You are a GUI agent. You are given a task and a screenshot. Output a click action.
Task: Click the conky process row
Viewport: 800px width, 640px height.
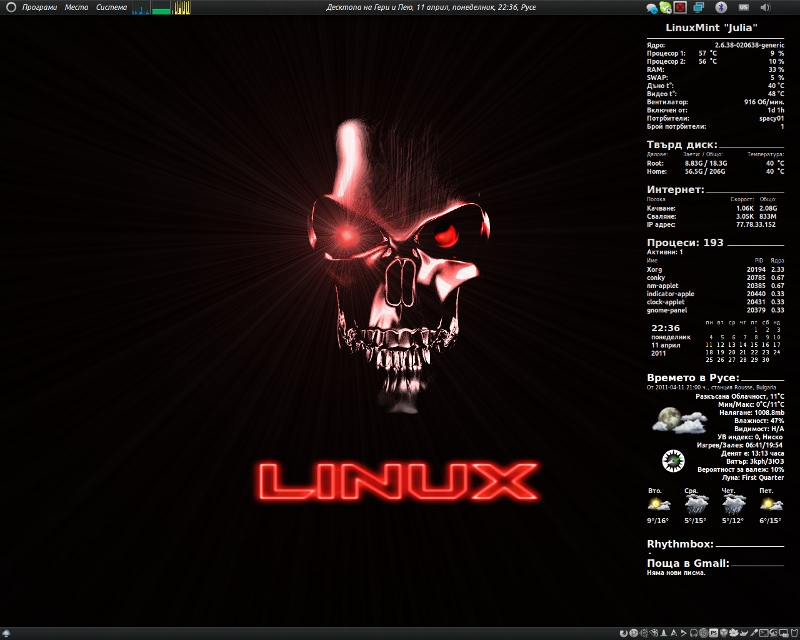(x=715, y=278)
